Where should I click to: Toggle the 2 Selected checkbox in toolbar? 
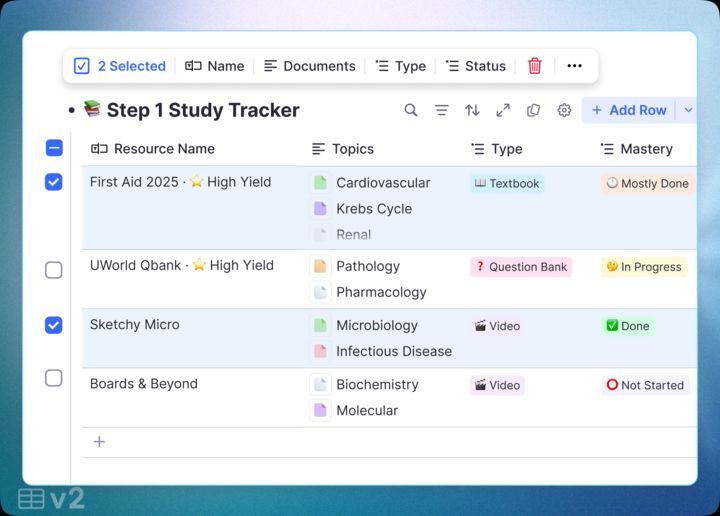[x=81, y=66]
